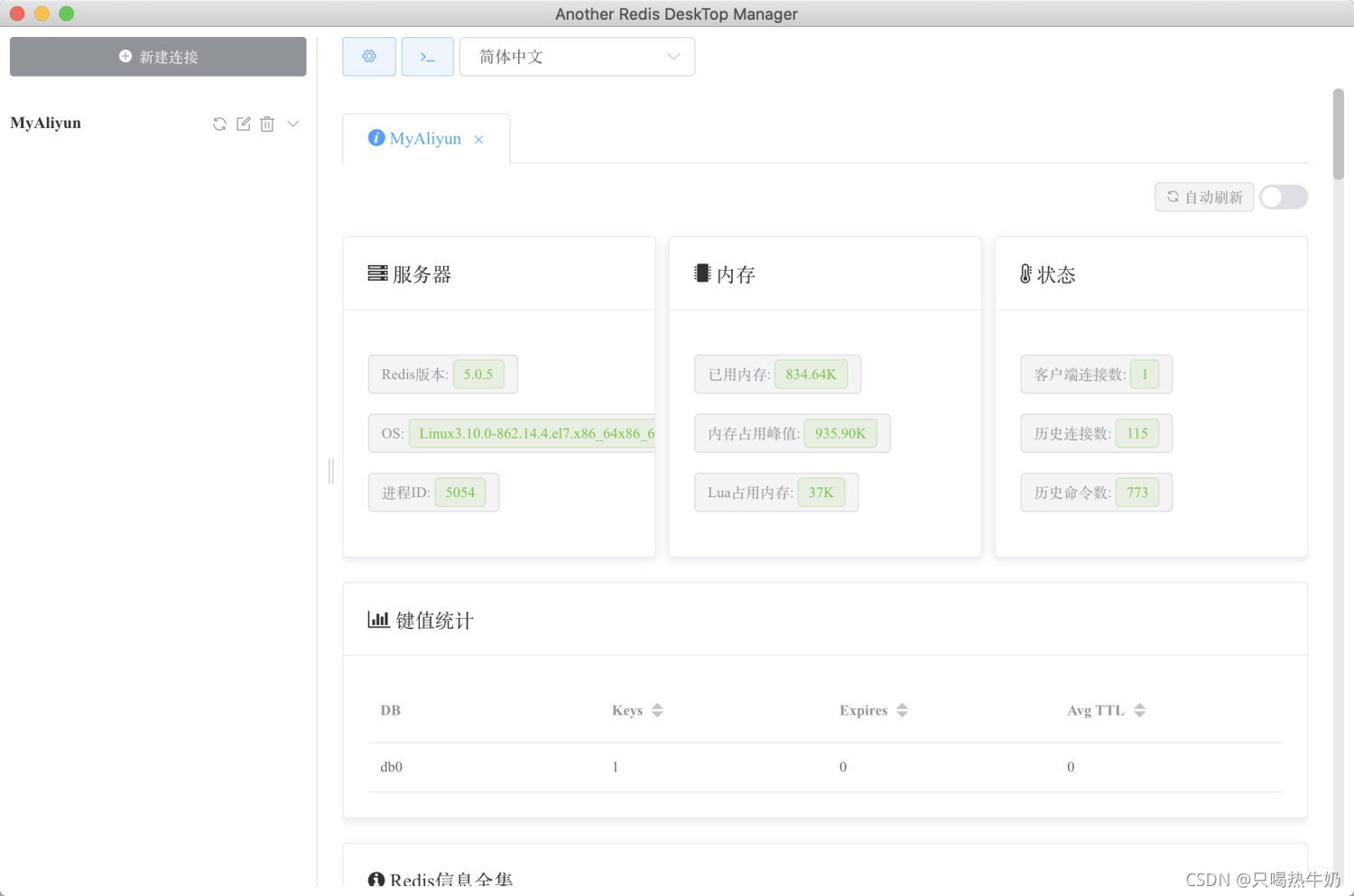Click the server (服务器) card header
Image resolution: width=1354 pixels, height=896 pixels.
[x=499, y=274]
